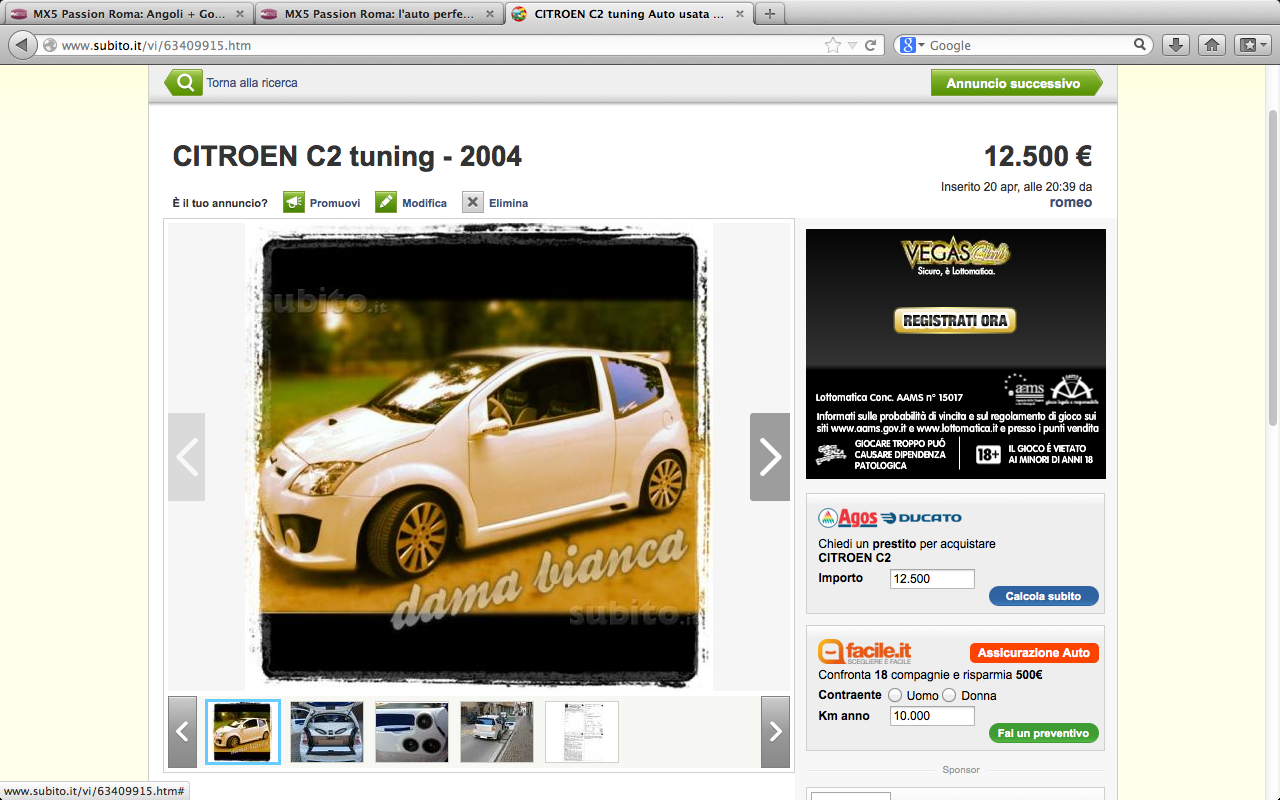The height and width of the screenshot is (800, 1280).
Task: Select the open trunk thumbnail
Action: (x=327, y=732)
